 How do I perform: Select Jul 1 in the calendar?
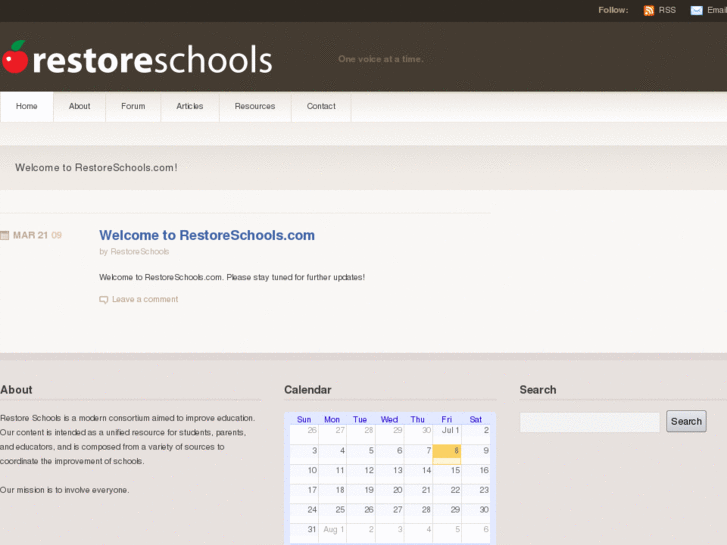[x=446, y=434]
